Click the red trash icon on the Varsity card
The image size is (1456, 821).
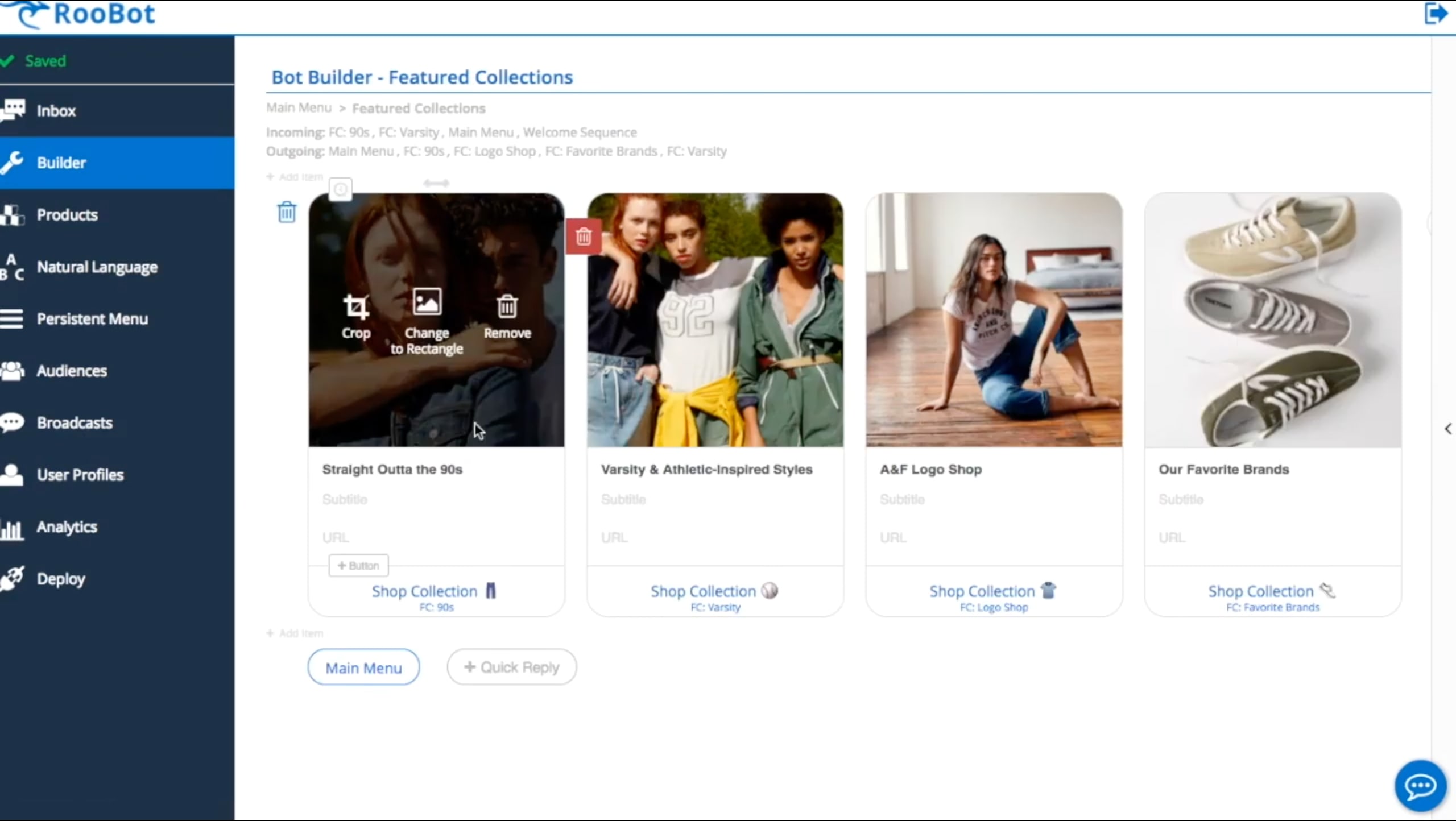[x=584, y=237]
